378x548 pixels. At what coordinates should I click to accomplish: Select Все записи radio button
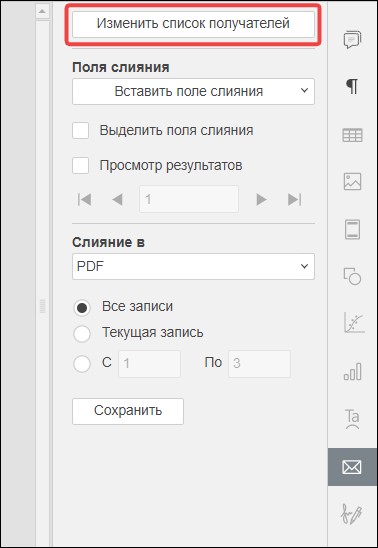coord(82,308)
